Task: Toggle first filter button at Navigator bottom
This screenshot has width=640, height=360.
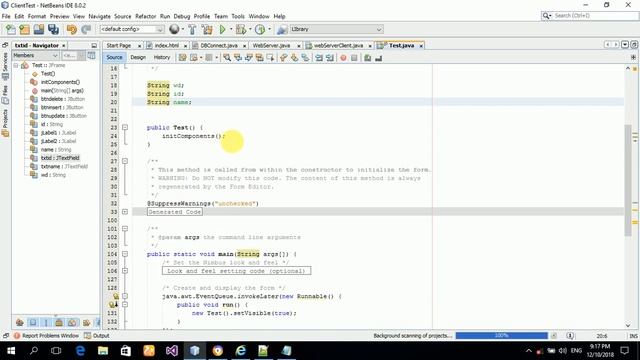Action: pos(19,323)
